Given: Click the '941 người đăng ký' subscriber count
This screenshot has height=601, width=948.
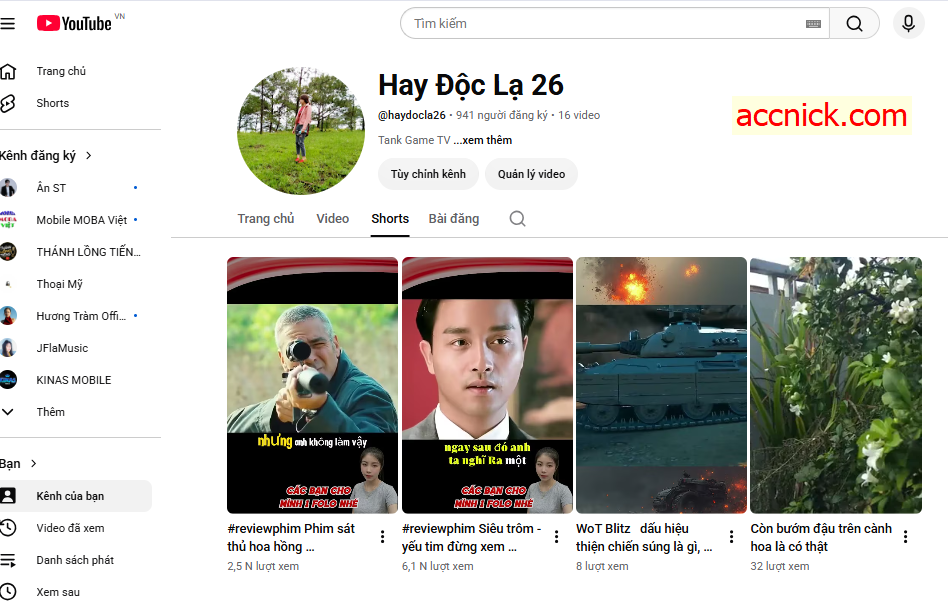Looking at the screenshot, I should (x=502, y=115).
